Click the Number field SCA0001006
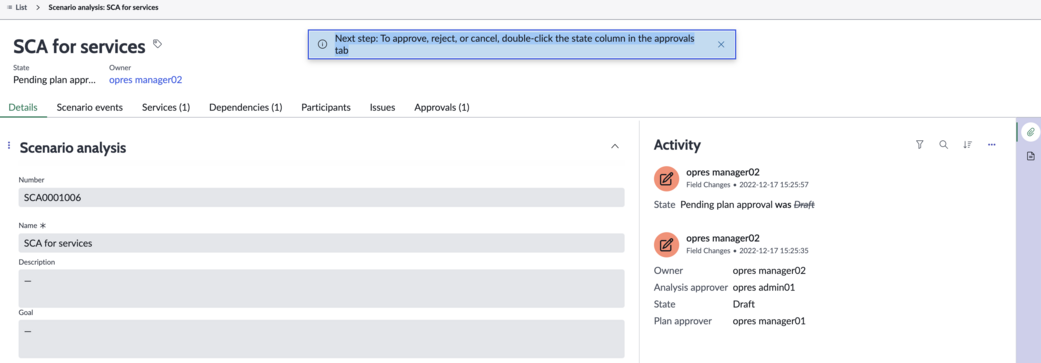The width and height of the screenshot is (1041, 363). [321, 198]
